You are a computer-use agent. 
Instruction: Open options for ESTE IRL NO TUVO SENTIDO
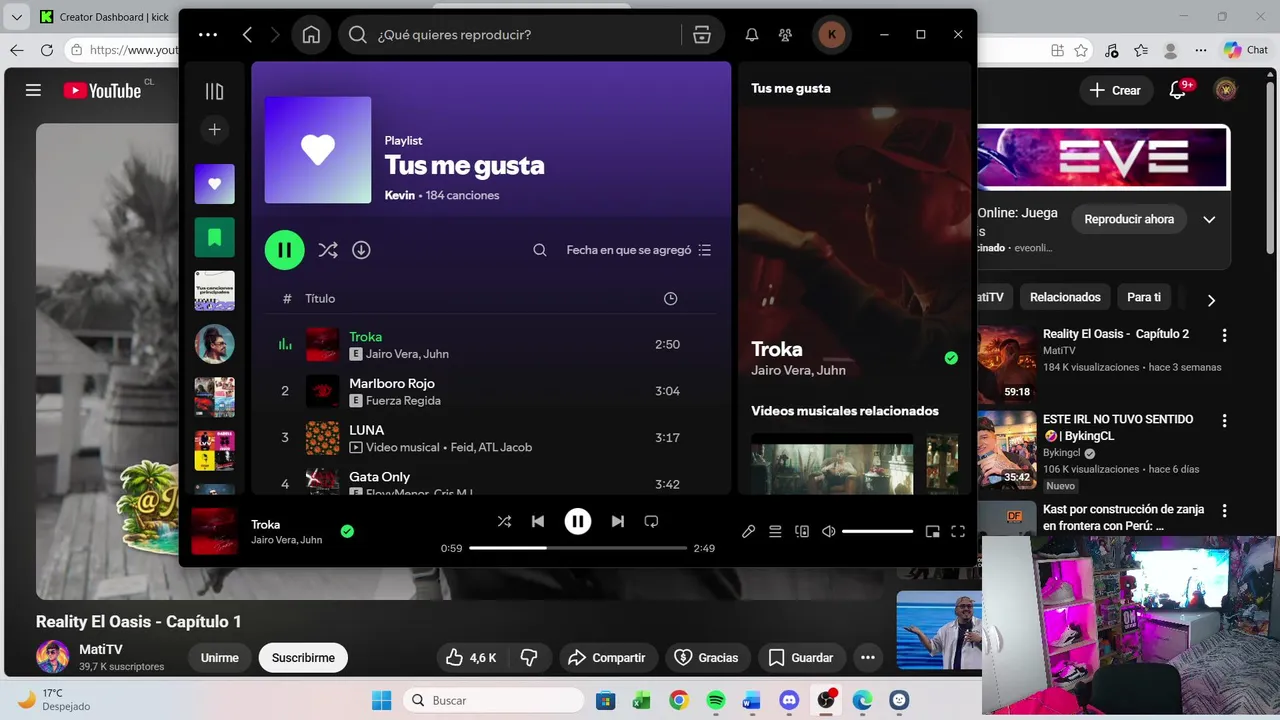coord(1224,421)
